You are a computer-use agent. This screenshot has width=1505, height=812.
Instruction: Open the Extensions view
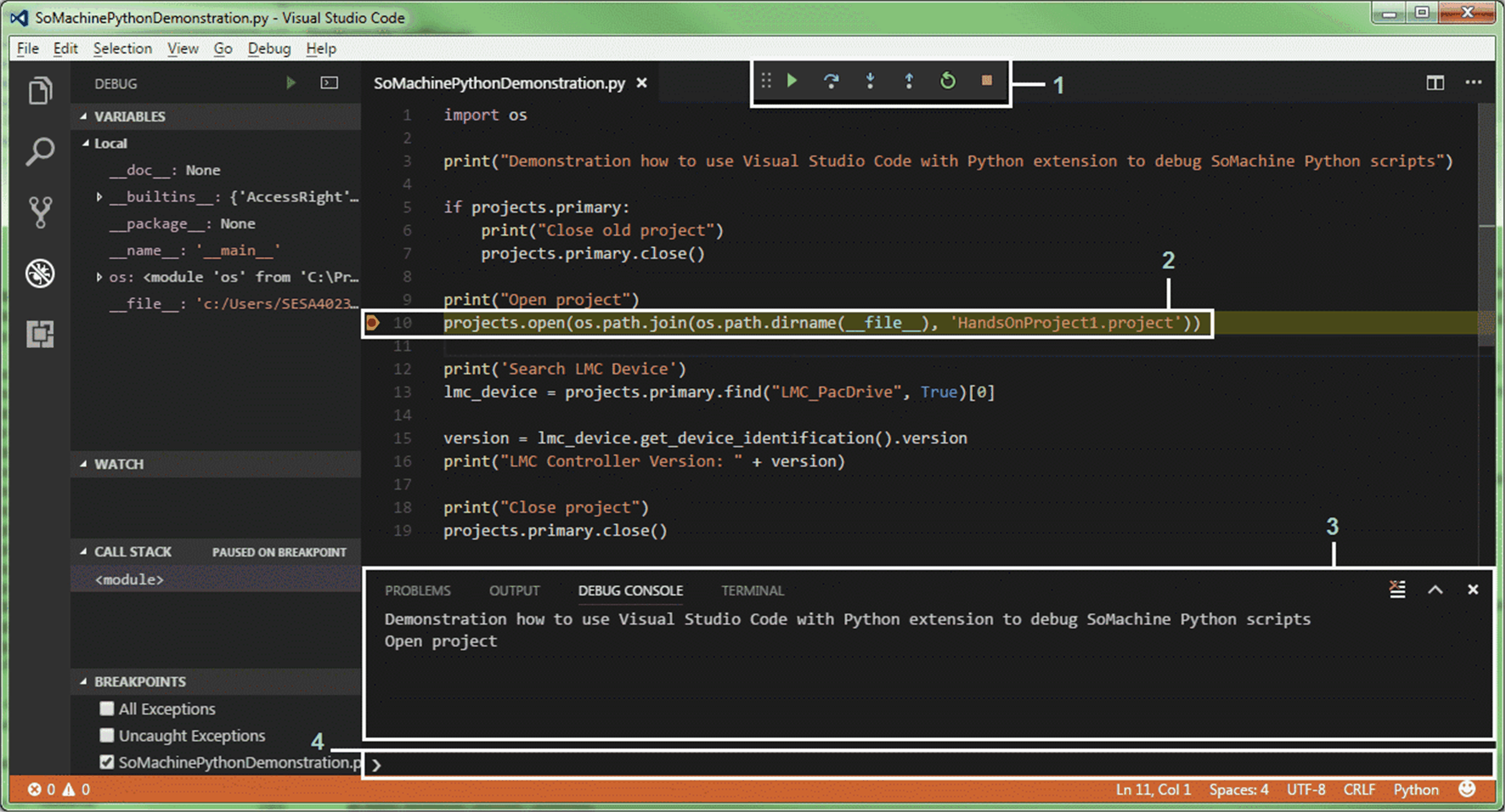(x=40, y=334)
